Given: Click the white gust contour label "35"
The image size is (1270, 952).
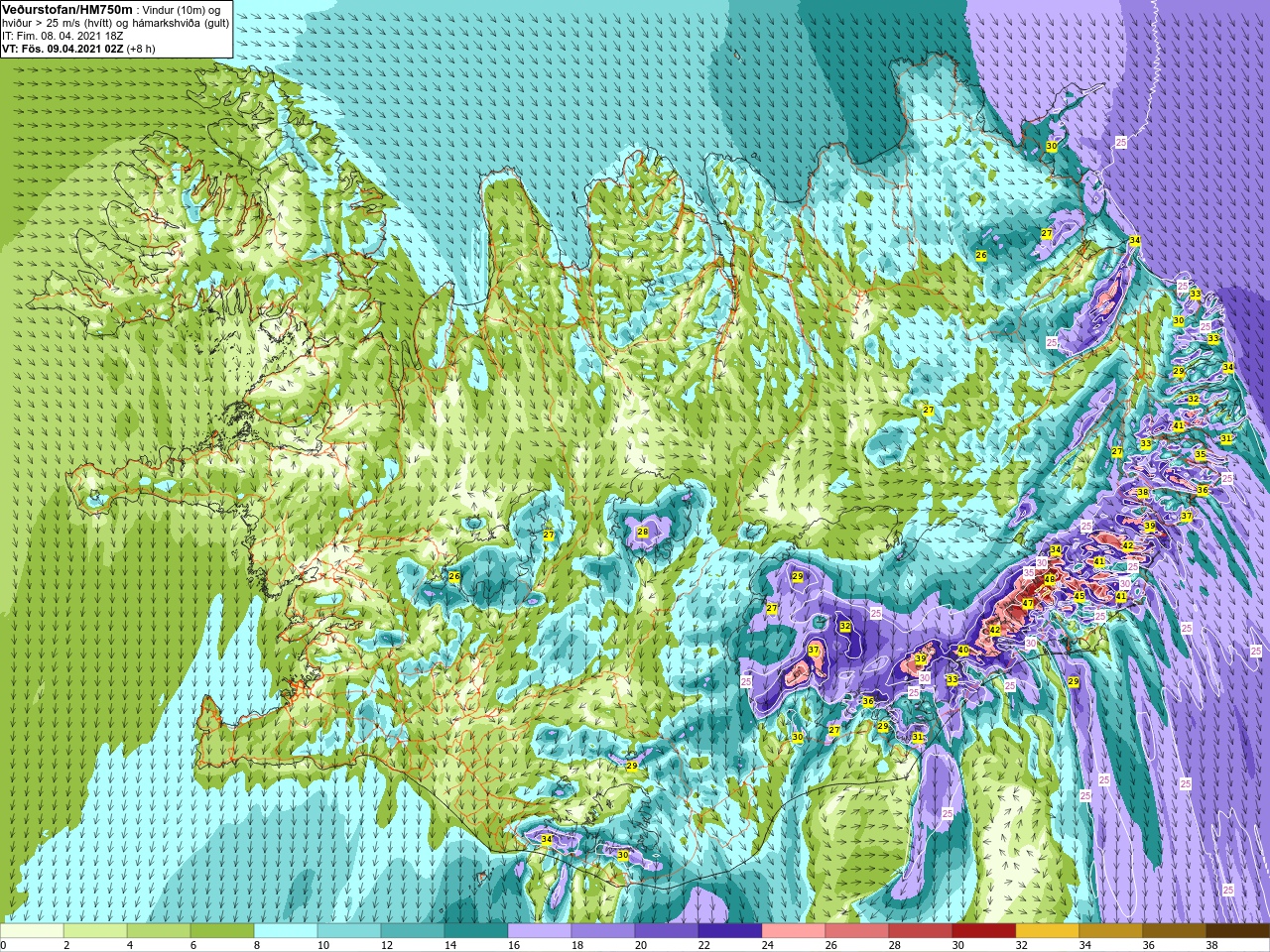Looking at the screenshot, I should 1029,573.
